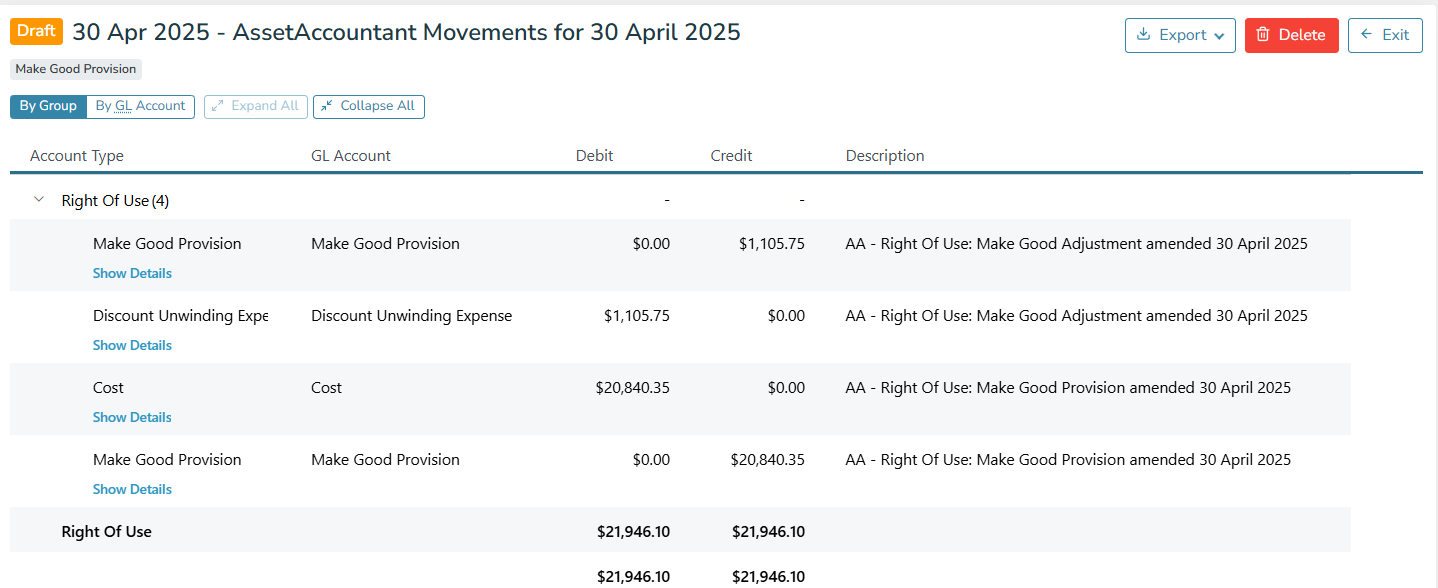Show Details for the Cost row

tap(132, 417)
